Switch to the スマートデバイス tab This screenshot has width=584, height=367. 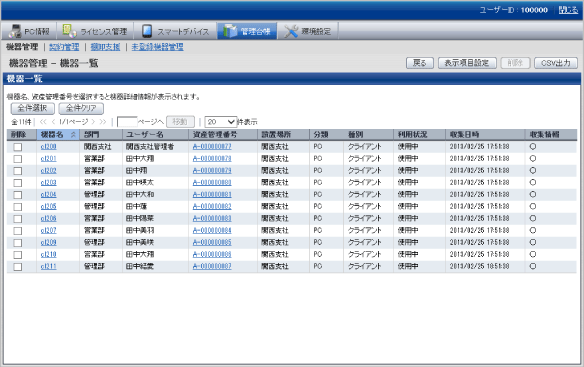[175, 31]
